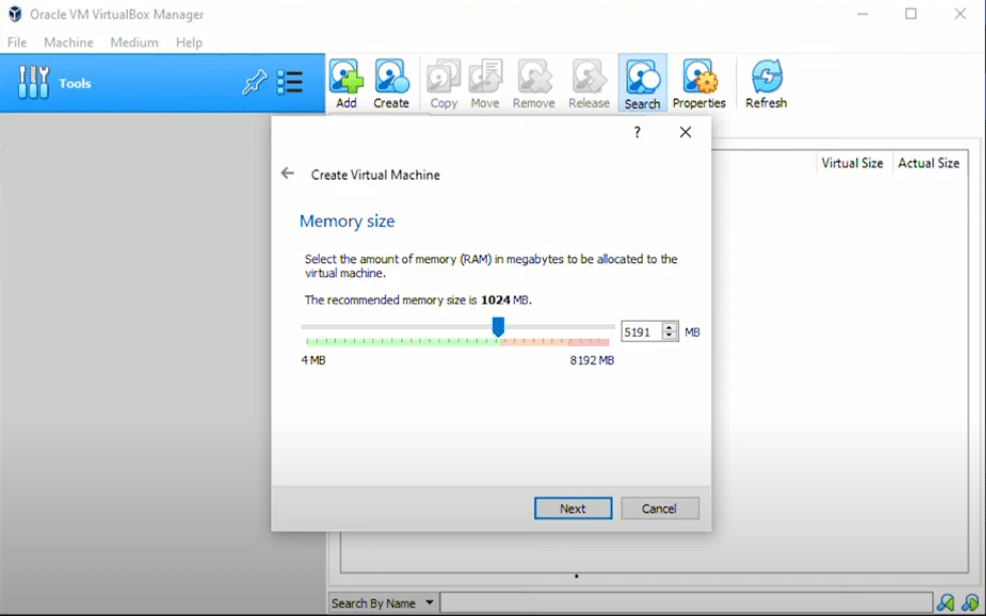Image resolution: width=986 pixels, height=616 pixels.
Task: Open the Machine menu
Action: pos(68,42)
